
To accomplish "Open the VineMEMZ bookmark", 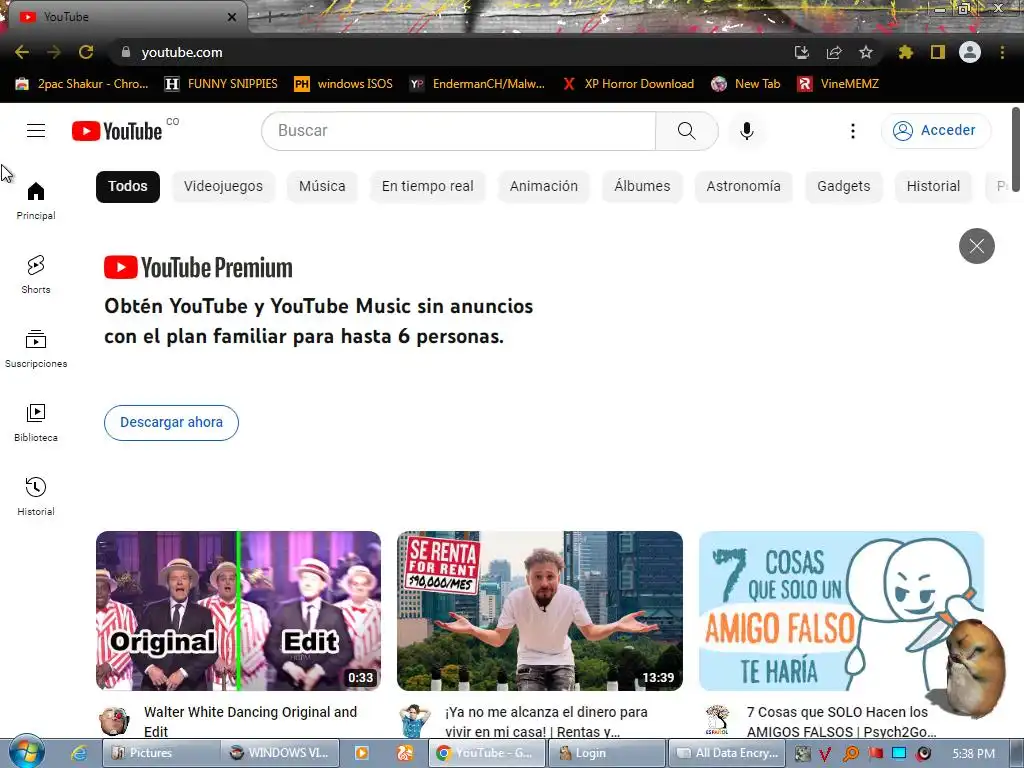I will click(839, 84).
